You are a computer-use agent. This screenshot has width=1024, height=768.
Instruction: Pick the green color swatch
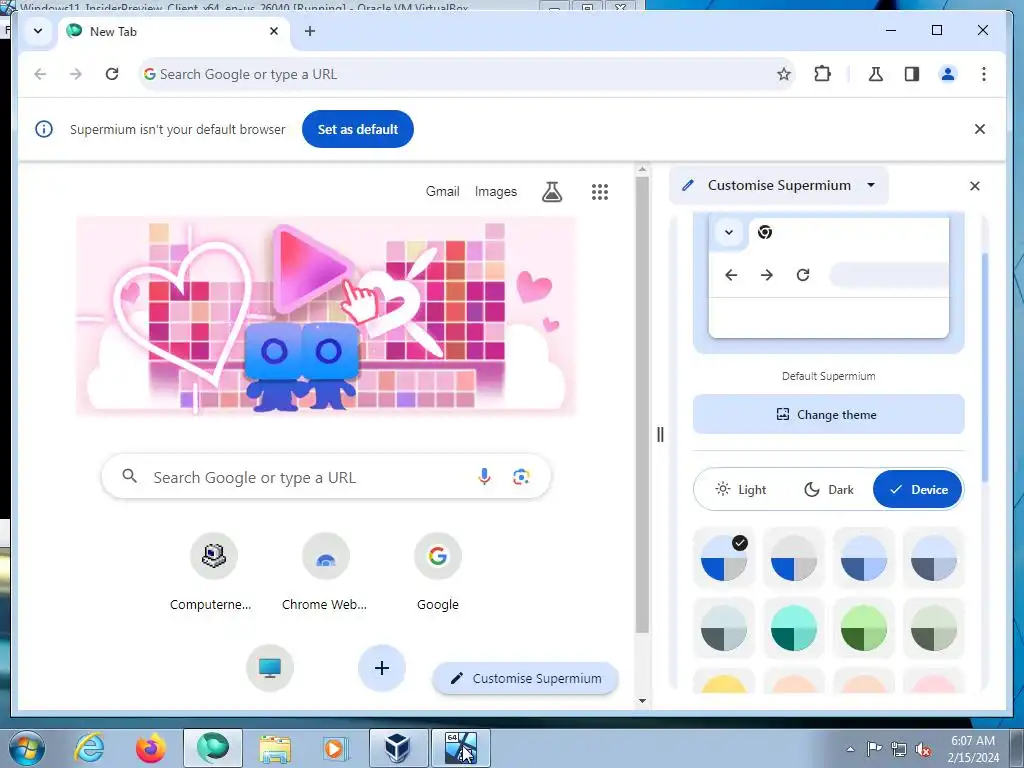click(x=863, y=628)
